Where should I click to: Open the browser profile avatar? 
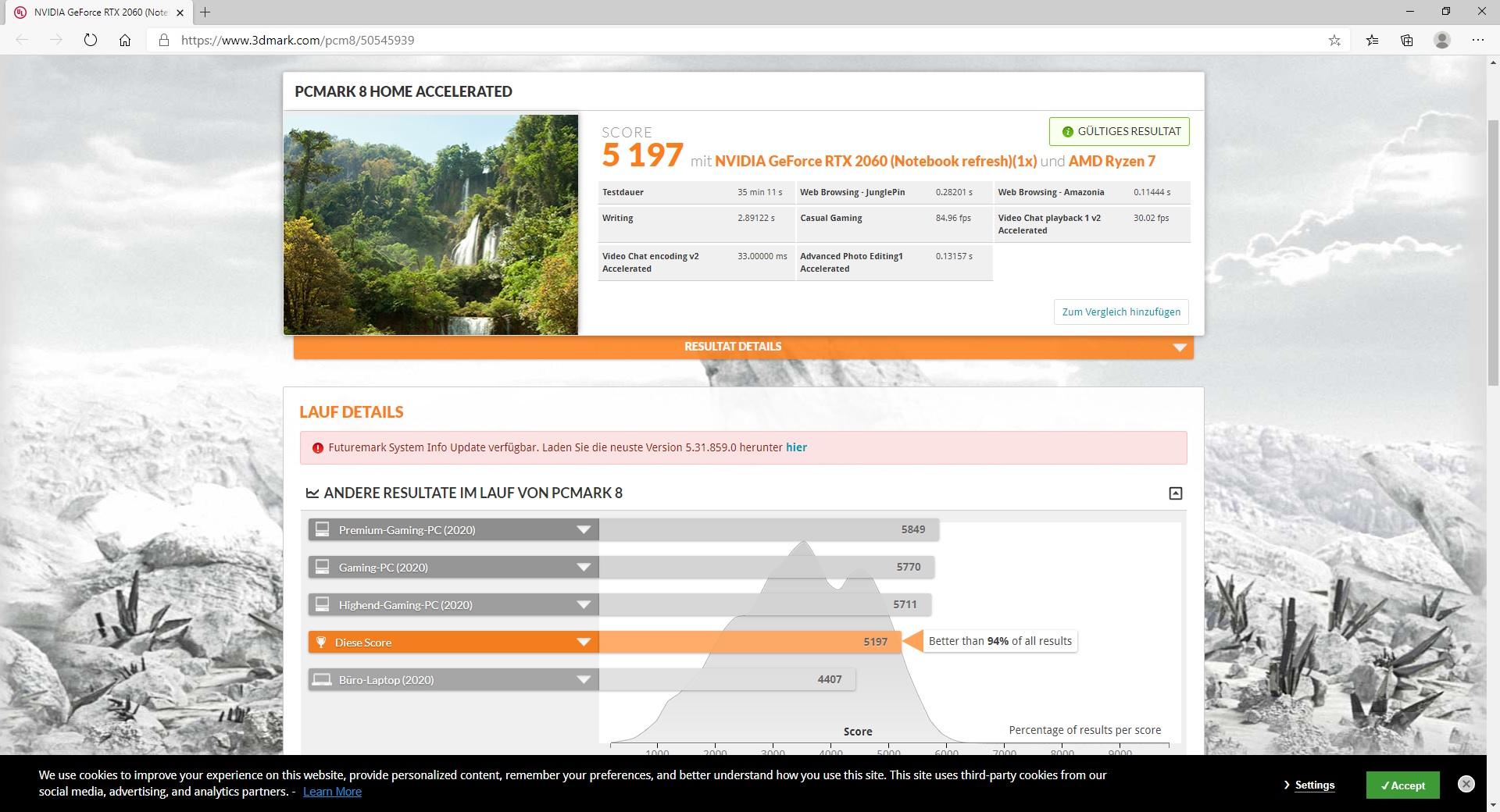[x=1442, y=40]
